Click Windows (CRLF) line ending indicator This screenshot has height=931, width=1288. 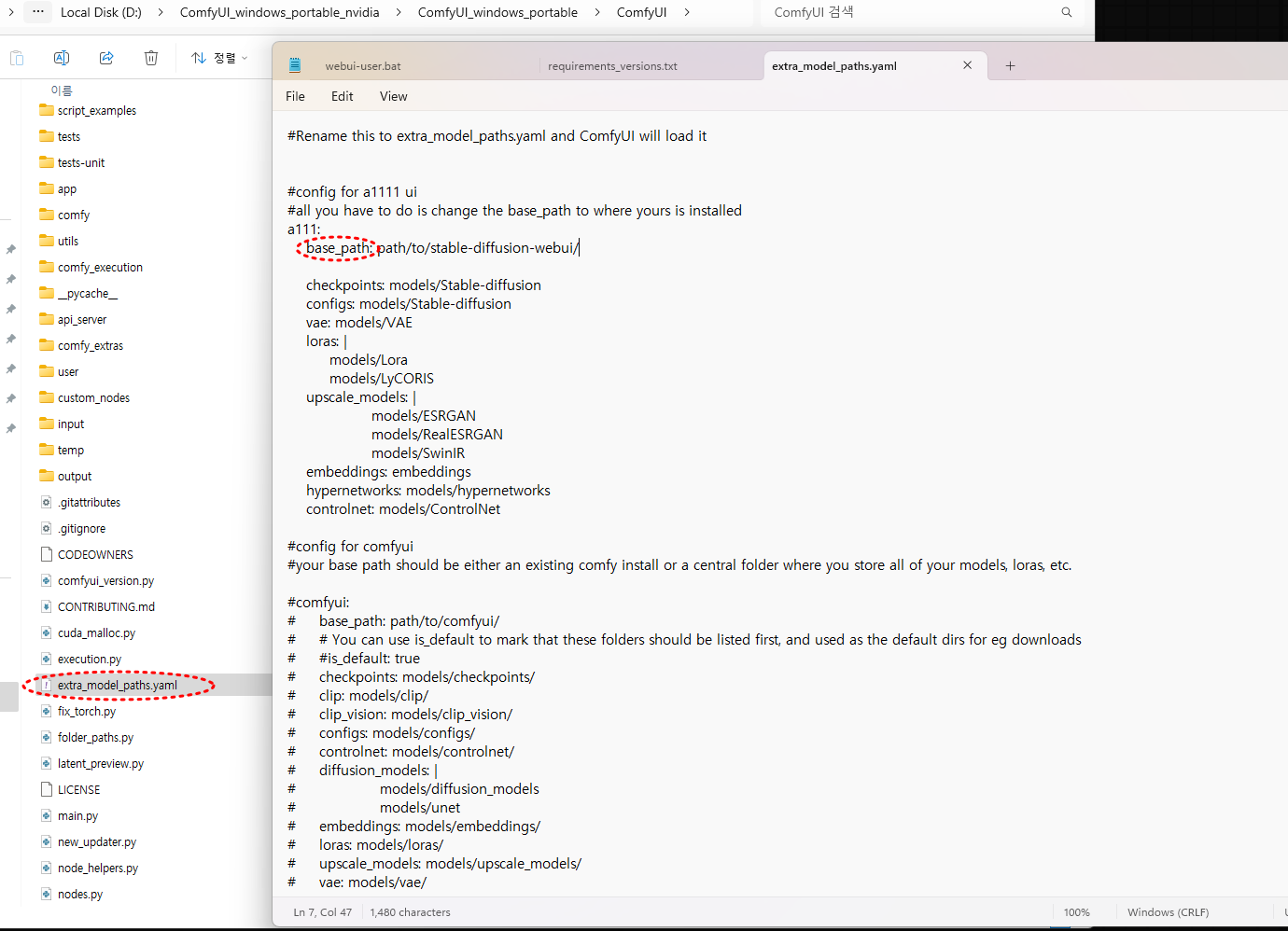(x=1168, y=912)
